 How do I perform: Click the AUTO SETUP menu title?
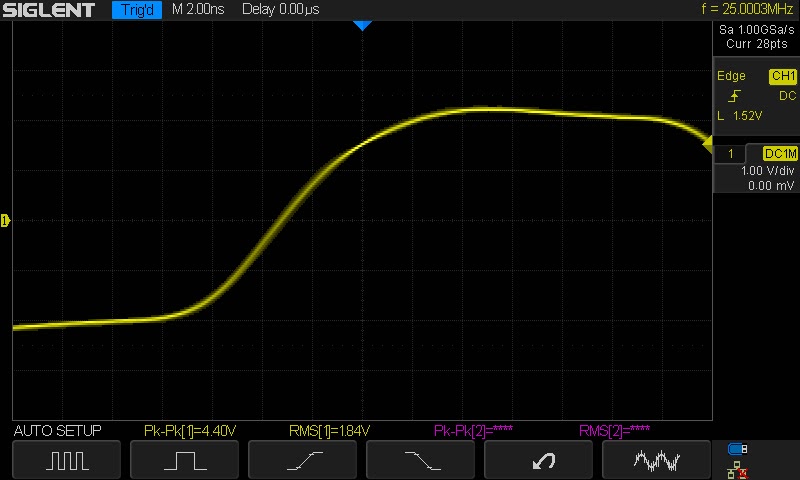(x=58, y=431)
